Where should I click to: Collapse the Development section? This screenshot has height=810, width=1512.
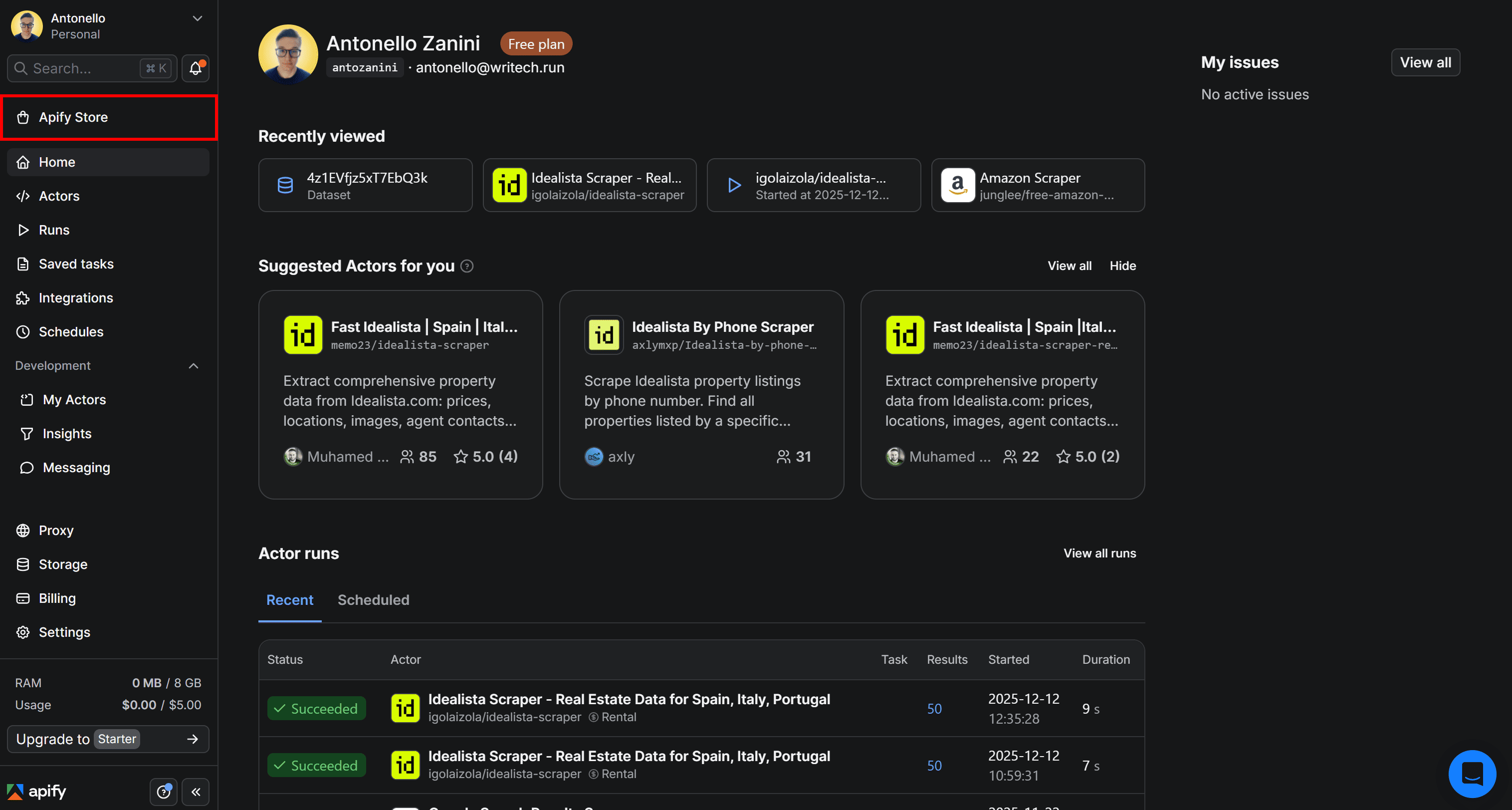pos(193,365)
